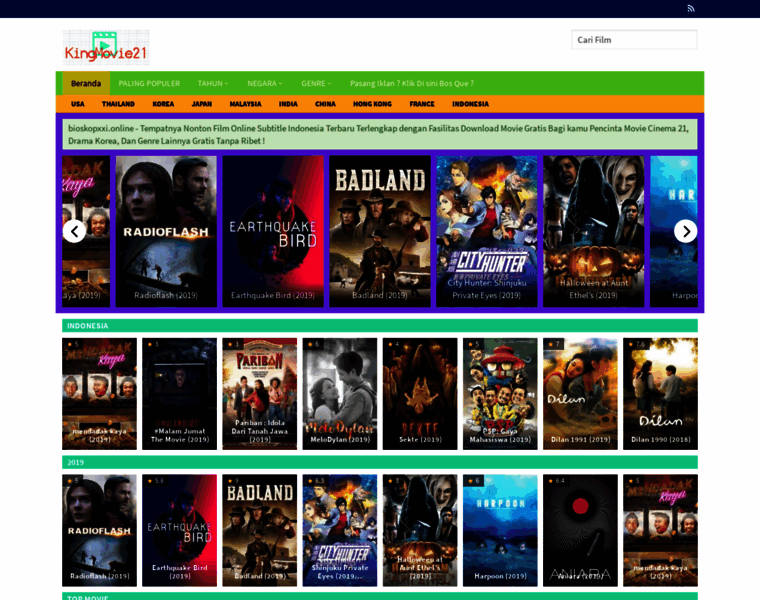Open the Sekte (2019) poster

pyautogui.click(x=420, y=394)
